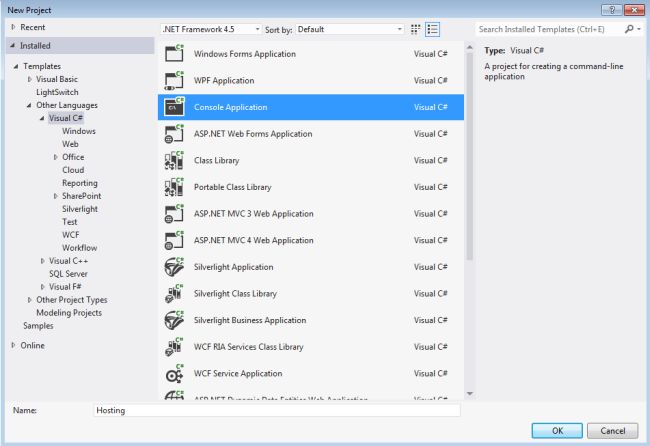Expand the SharePoint node arrow
Image resolution: width=650 pixels, height=446 pixels.
tap(56, 196)
